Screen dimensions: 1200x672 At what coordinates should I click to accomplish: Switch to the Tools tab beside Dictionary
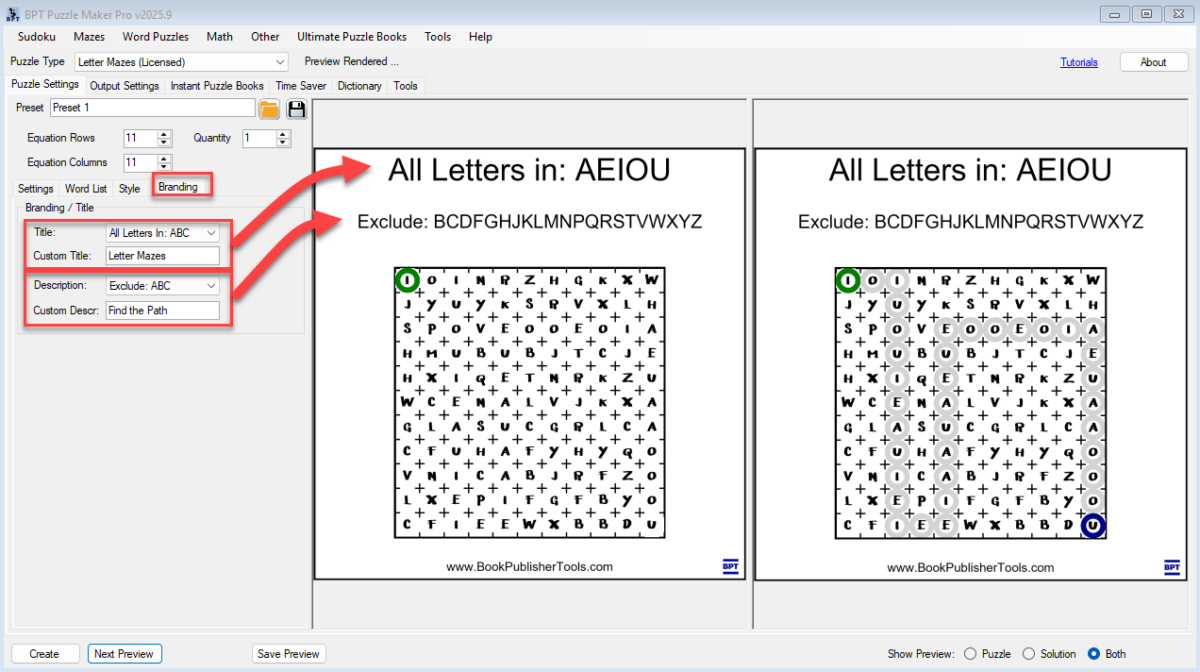coord(405,86)
